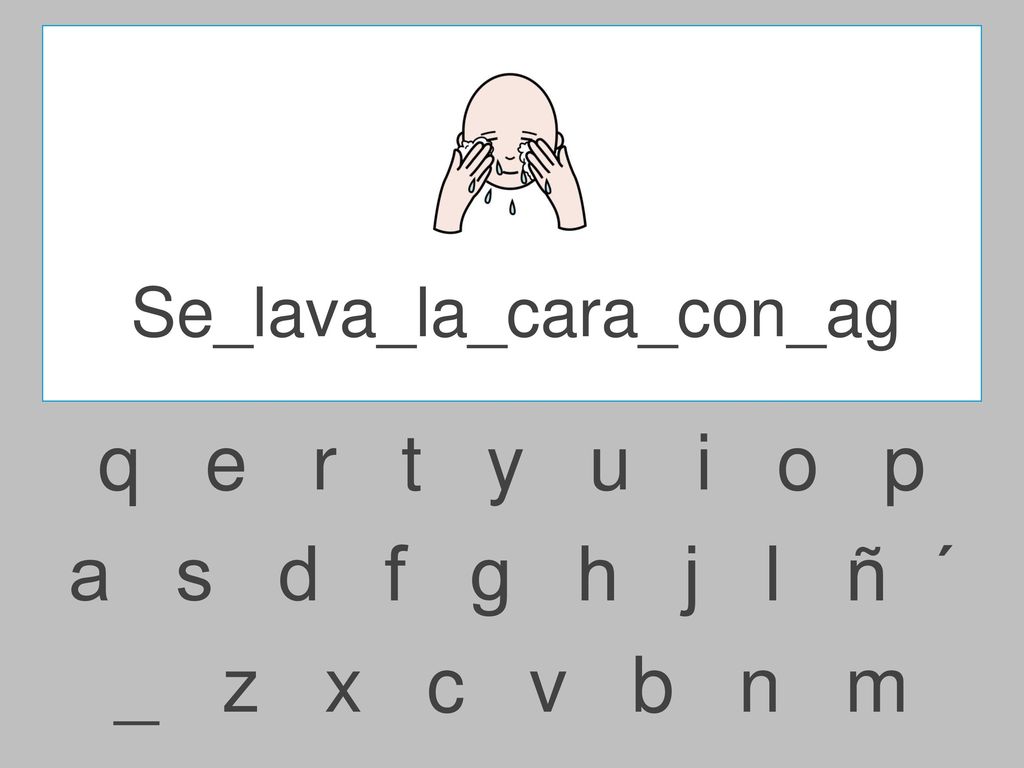
Task: Tap the letter c key
Action: pyautogui.click(x=445, y=690)
